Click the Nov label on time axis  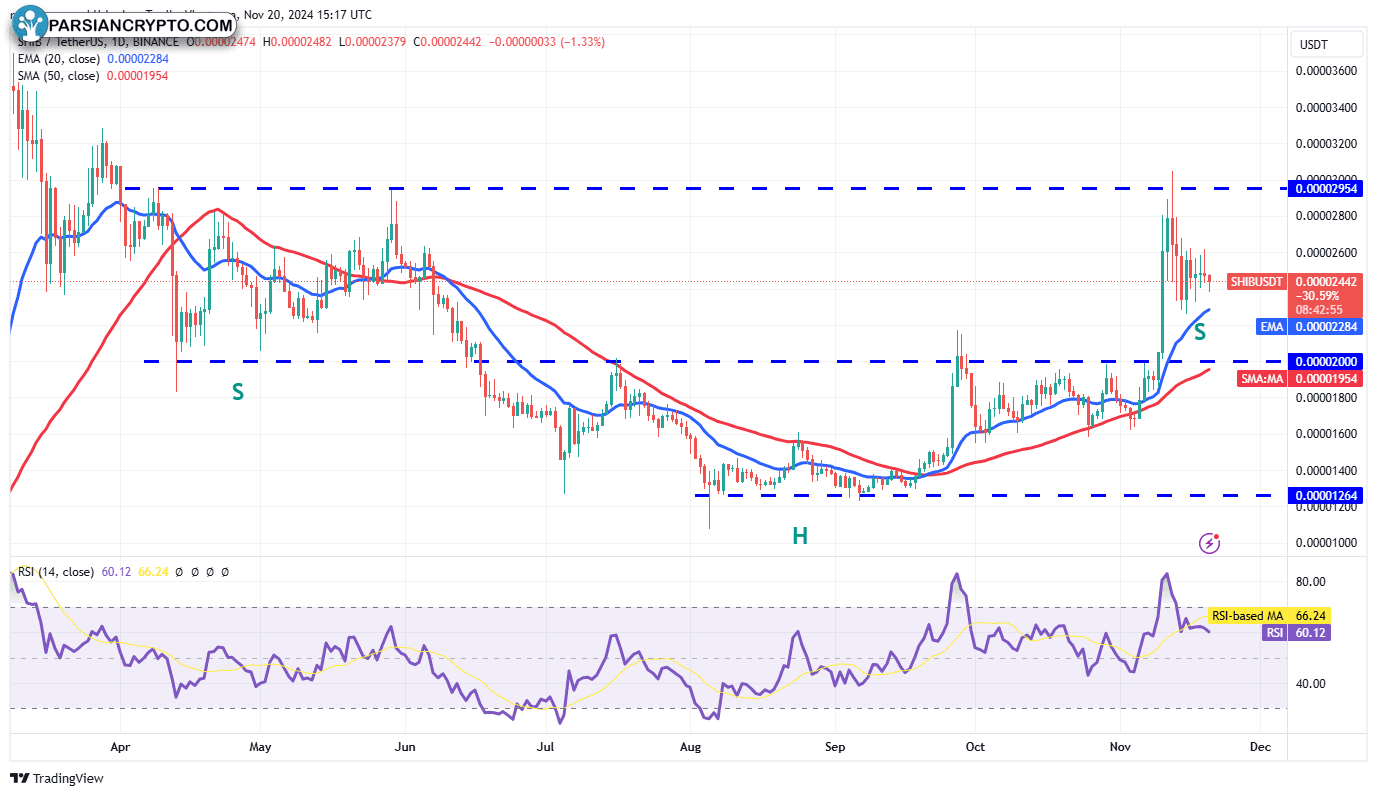click(1120, 746)
